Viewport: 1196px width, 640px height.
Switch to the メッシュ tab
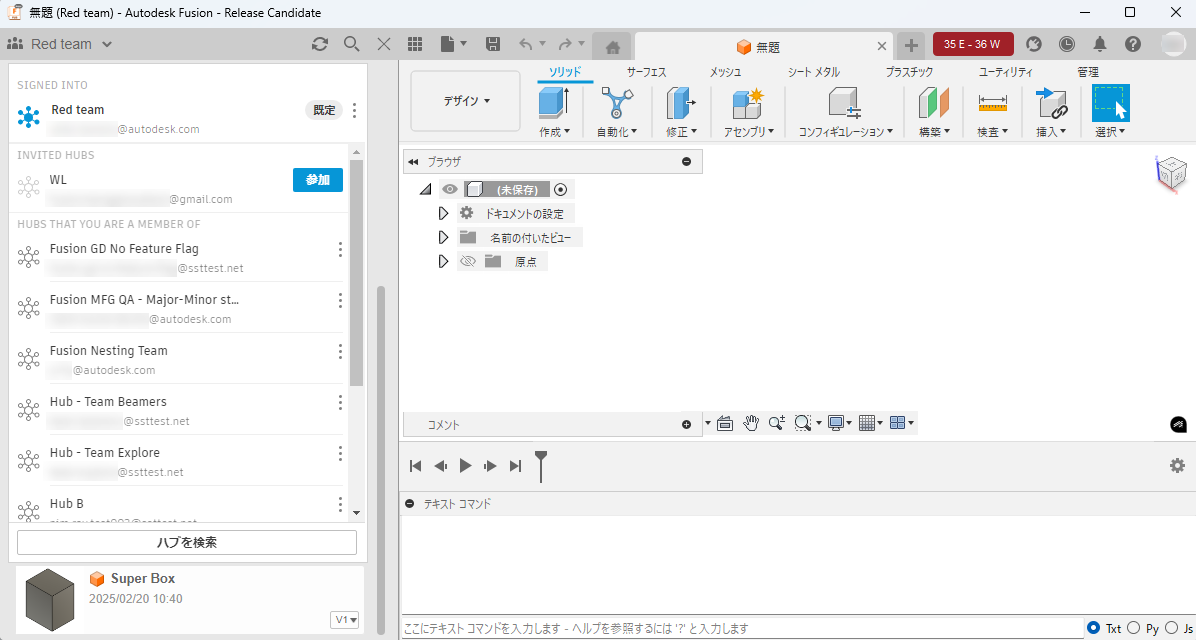[725, 72]
